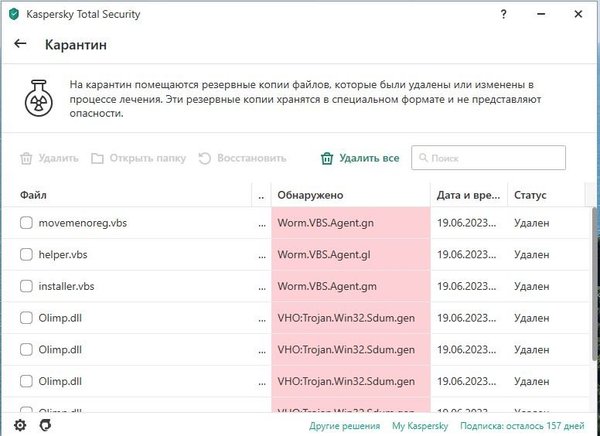Click the support headset icon in footer
The image size is (600, 436).
coord(46,425)
